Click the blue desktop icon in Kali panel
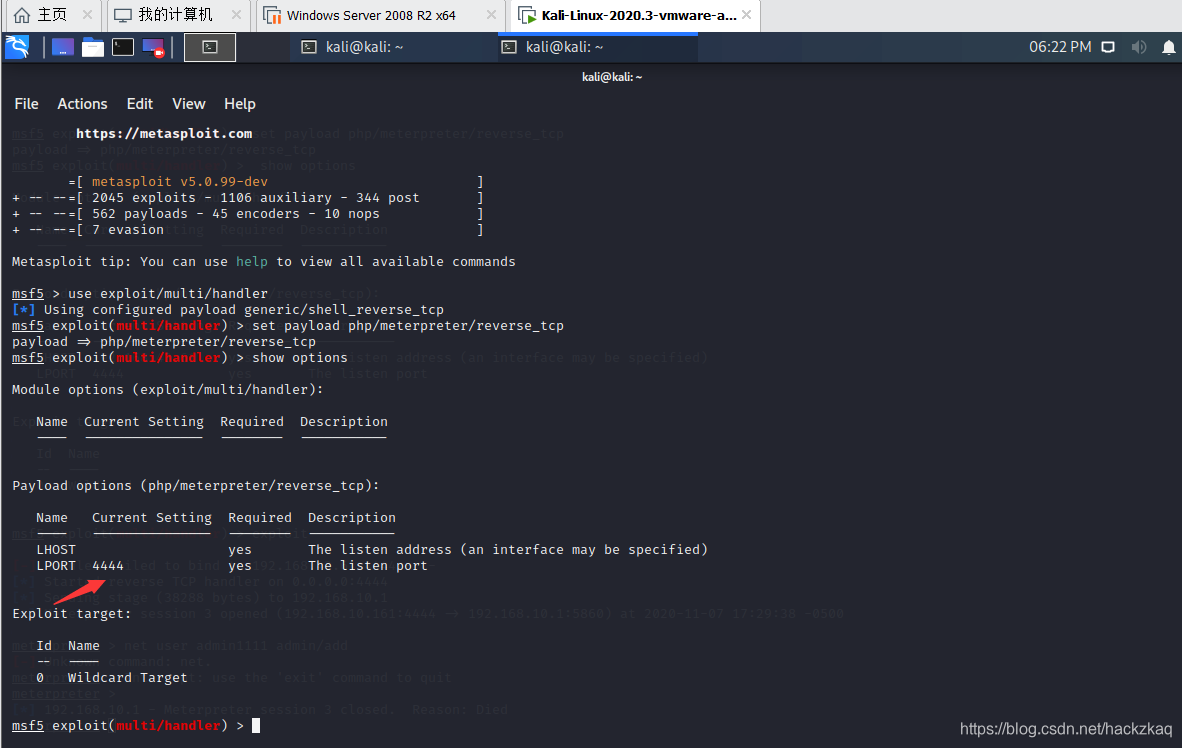The width and height of the screenshot is (1182, 748). (63, 48)
